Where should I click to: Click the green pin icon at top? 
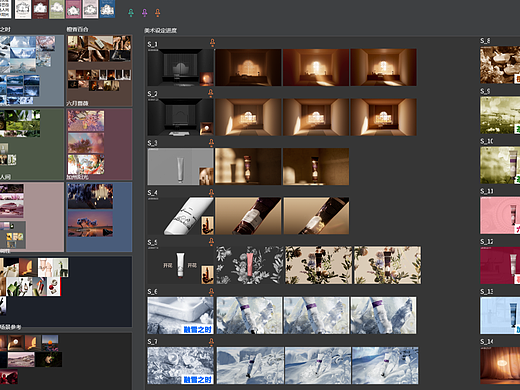point(131,13)
